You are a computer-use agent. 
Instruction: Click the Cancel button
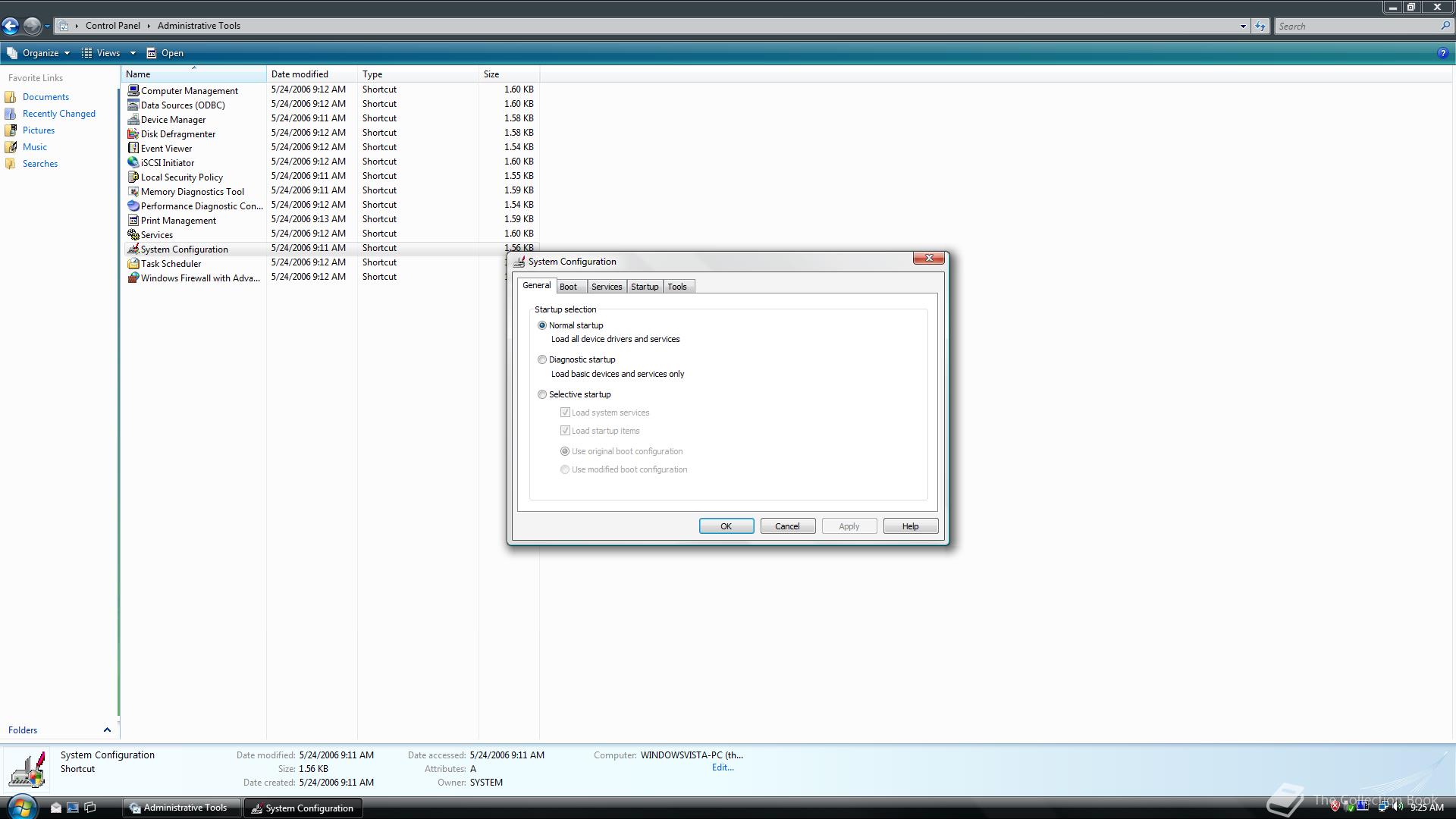[x=787, y=526]
